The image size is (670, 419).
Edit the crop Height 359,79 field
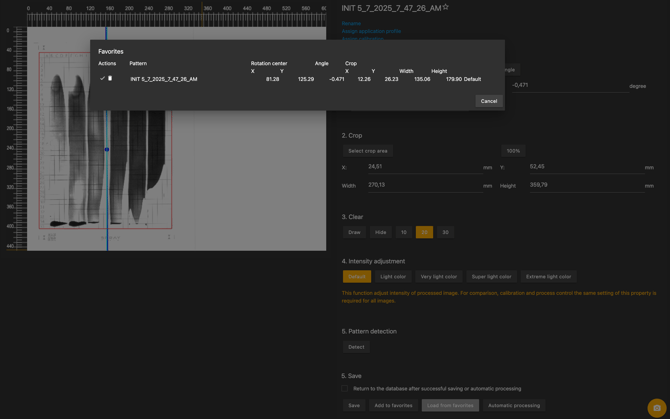(587, 185)
